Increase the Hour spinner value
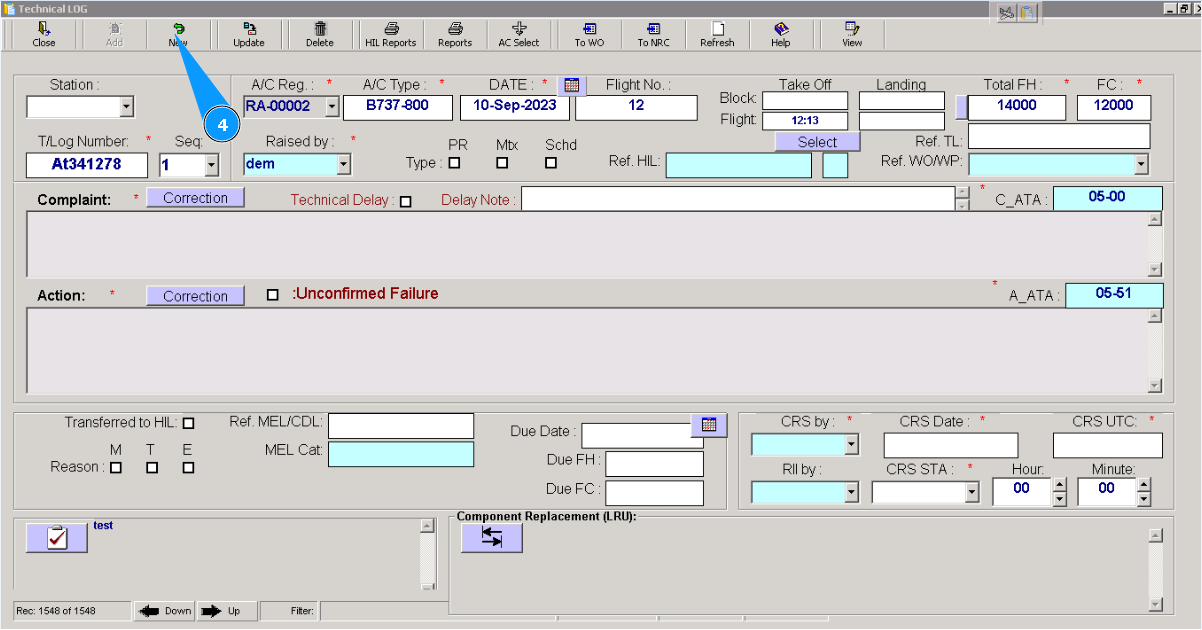Viewport: 1202px width, 630px height. click(1060, 484)
